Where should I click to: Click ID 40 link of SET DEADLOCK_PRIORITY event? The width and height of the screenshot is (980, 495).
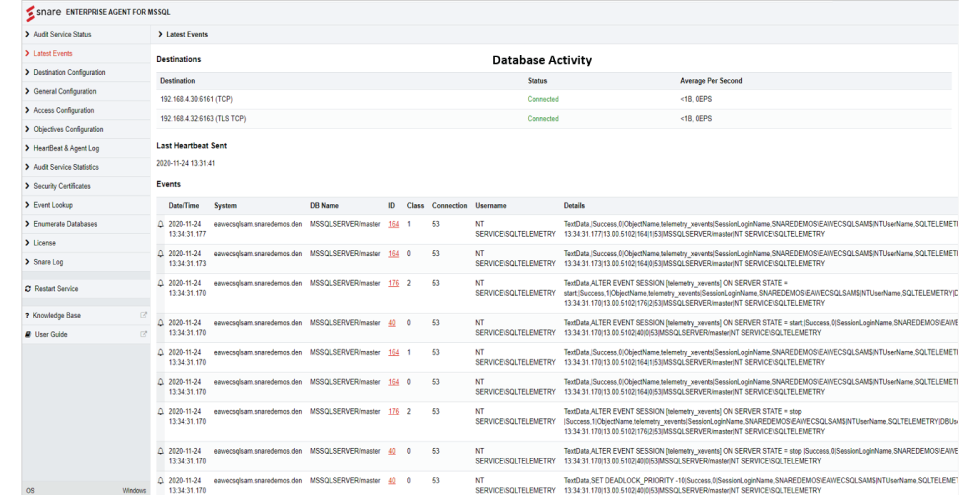[392, 481]
